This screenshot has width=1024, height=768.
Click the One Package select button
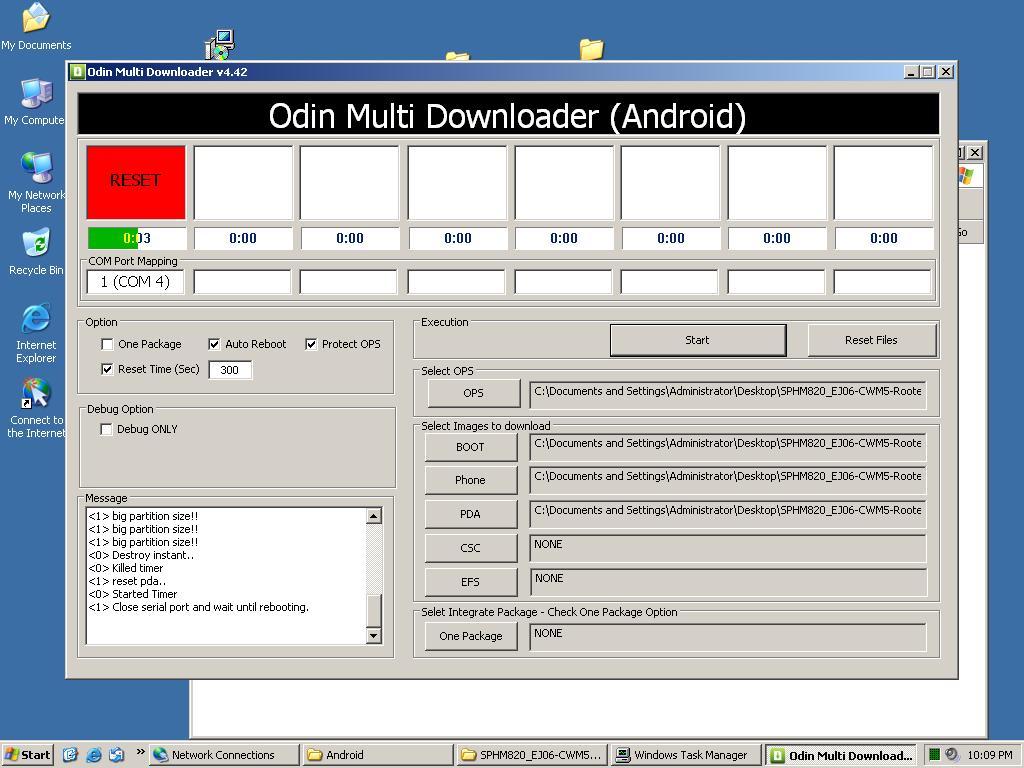[471, 636]
